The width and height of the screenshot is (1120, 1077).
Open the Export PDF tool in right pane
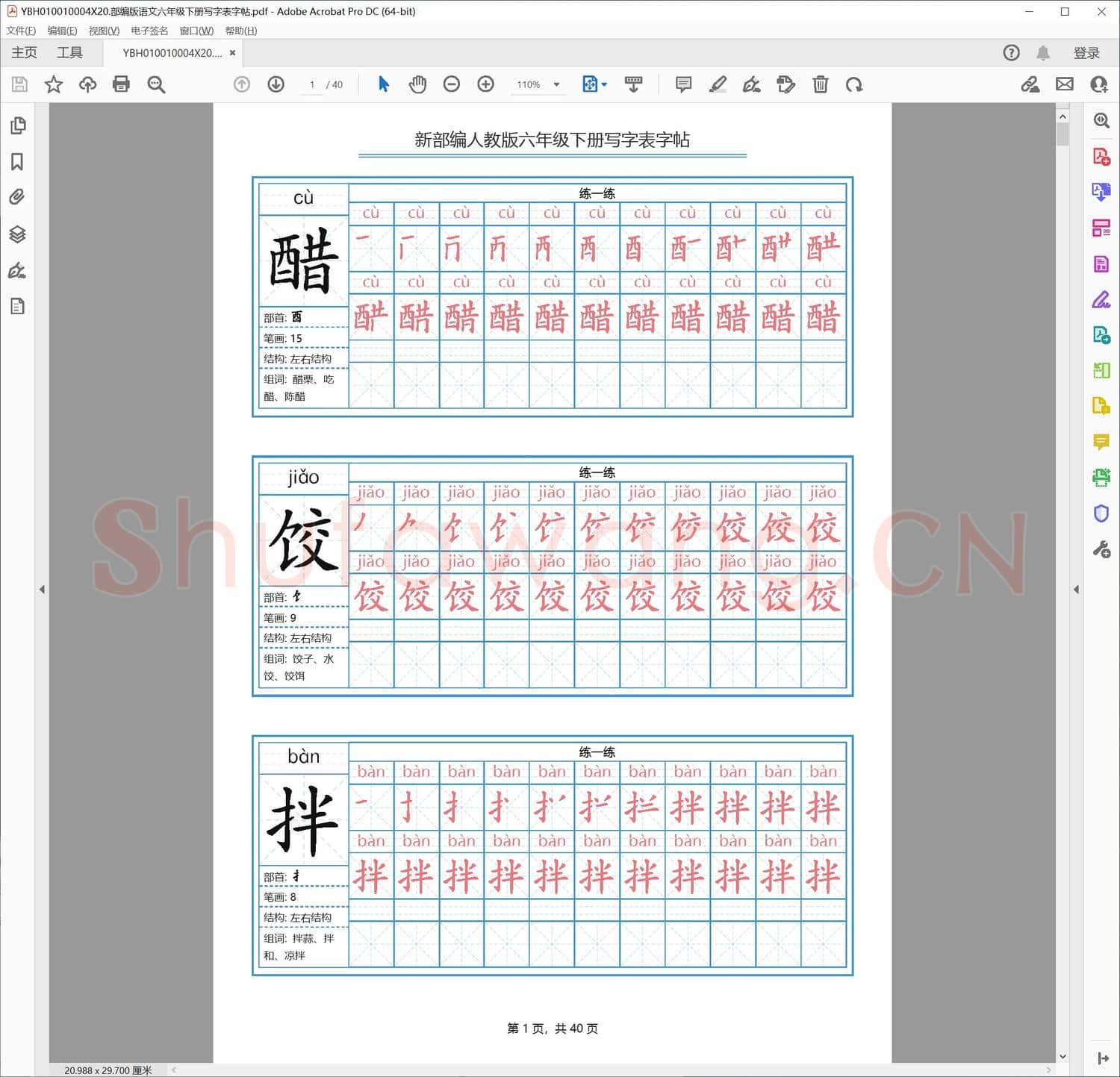click(x=1101, y=192)
